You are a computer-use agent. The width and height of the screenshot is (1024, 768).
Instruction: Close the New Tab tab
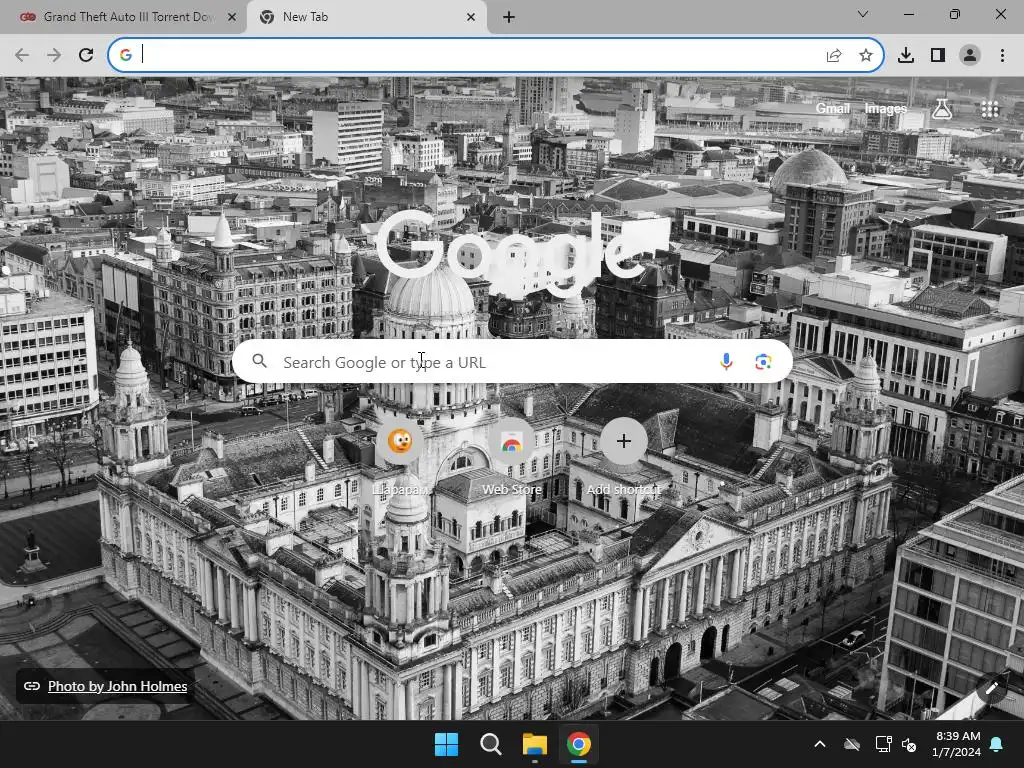(471, 17)
